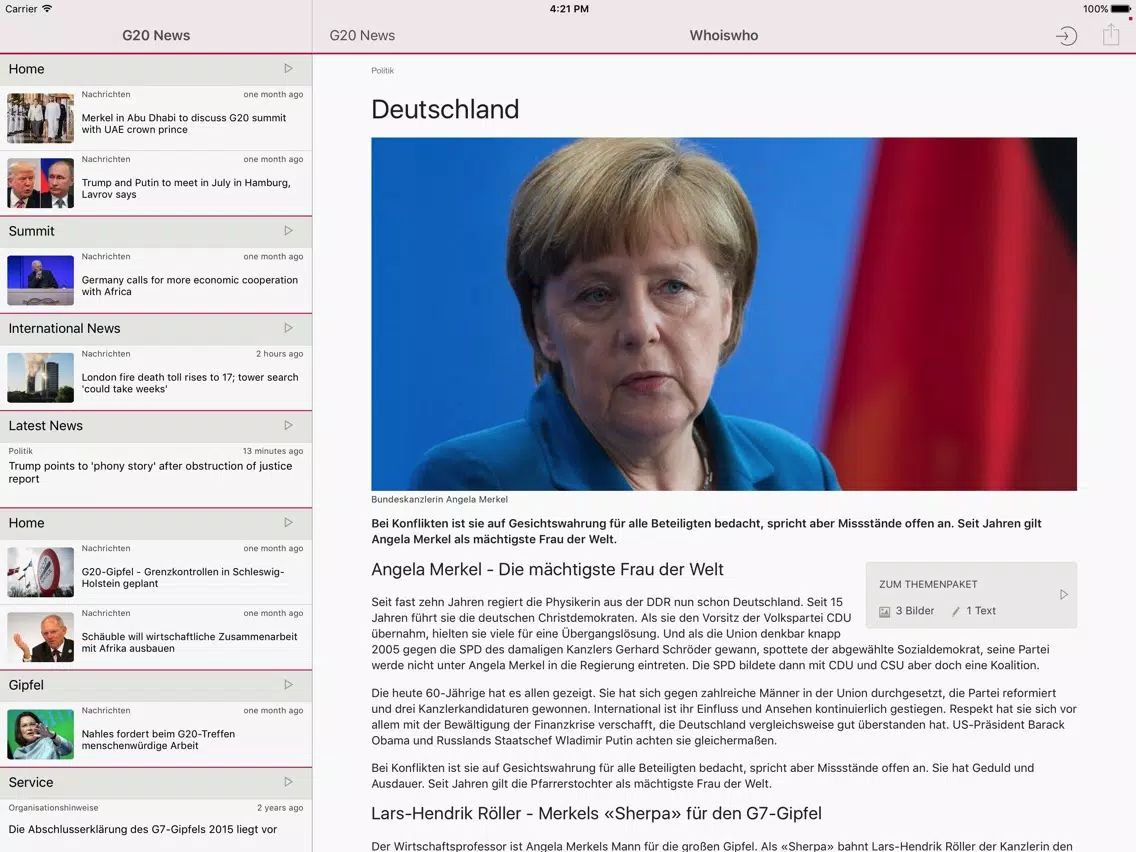Screen dimensions: 1136x852
Task: Open 'G20-Gipfel - Grenzkontrollen in Schleswig-Holstein geplant' headline
Action: [183, 577]
